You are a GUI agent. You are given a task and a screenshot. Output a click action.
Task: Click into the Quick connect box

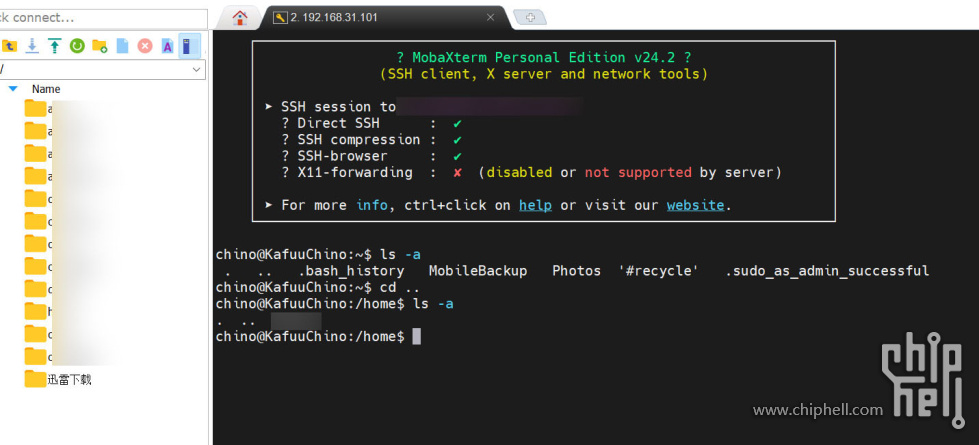tap(103, 17)
